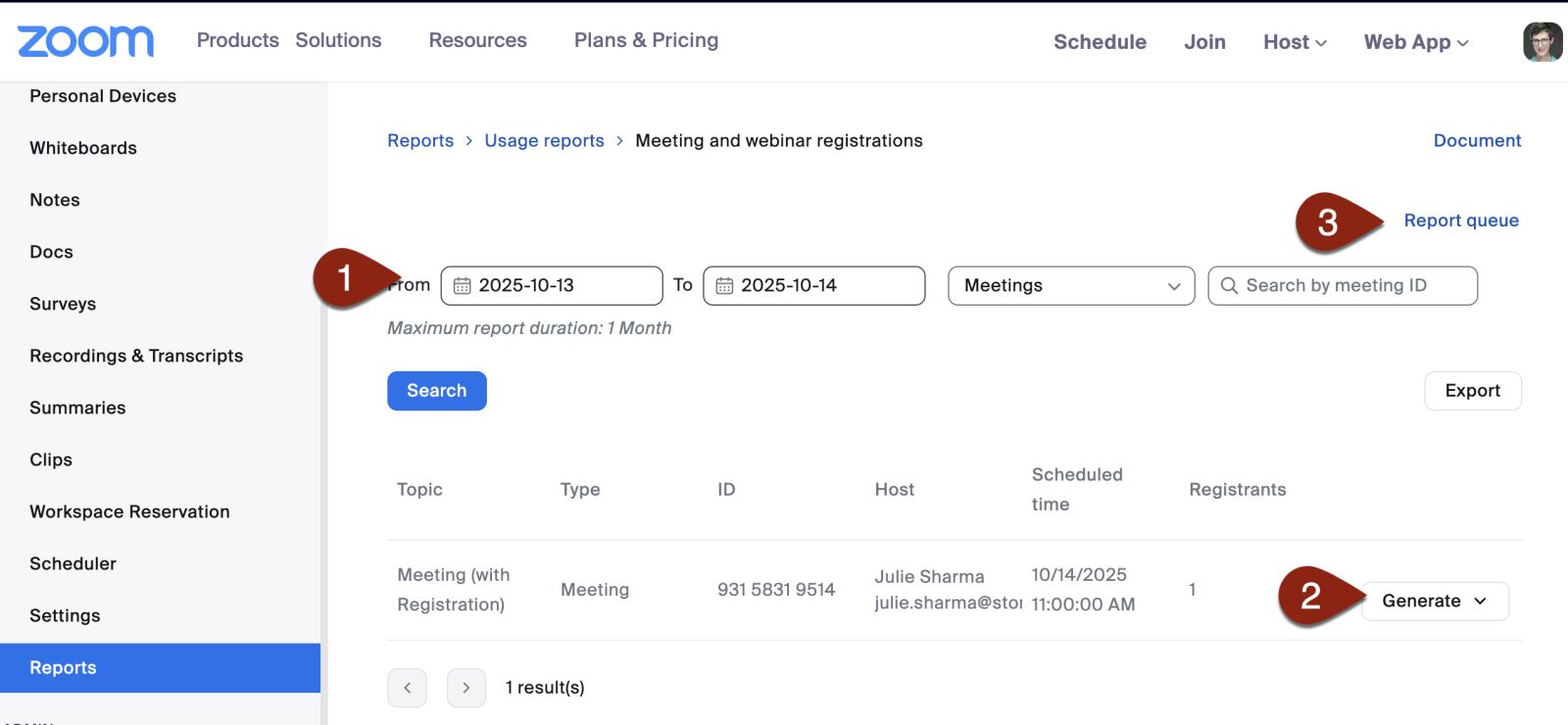Screen dimensions: 1568x725
Task: Open the Plans & Pricing menu item
Action: coord(646,40)
